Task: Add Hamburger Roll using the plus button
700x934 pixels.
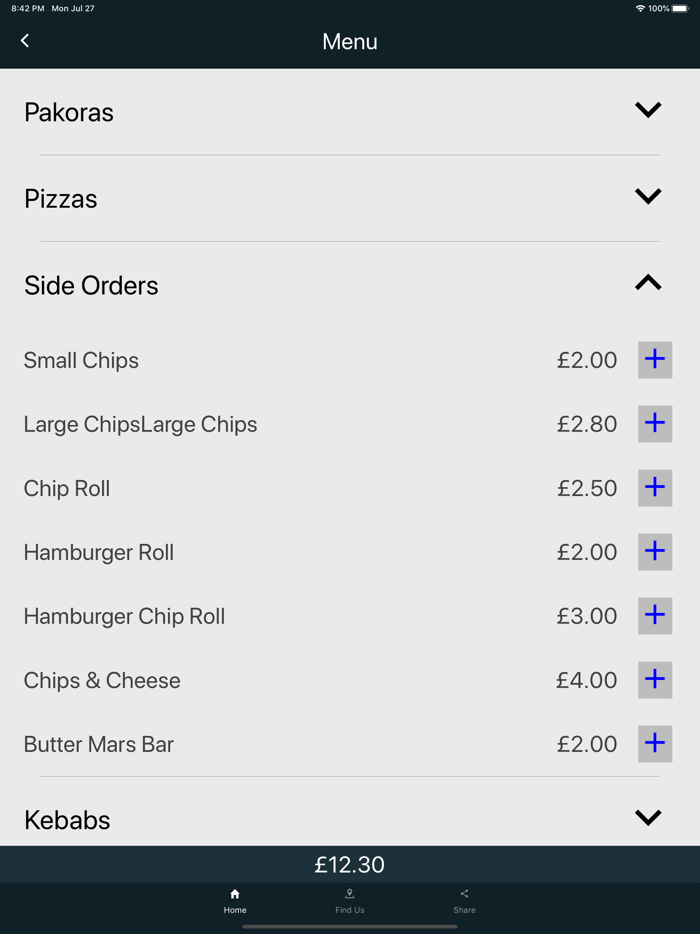Action: pos(655,551)
